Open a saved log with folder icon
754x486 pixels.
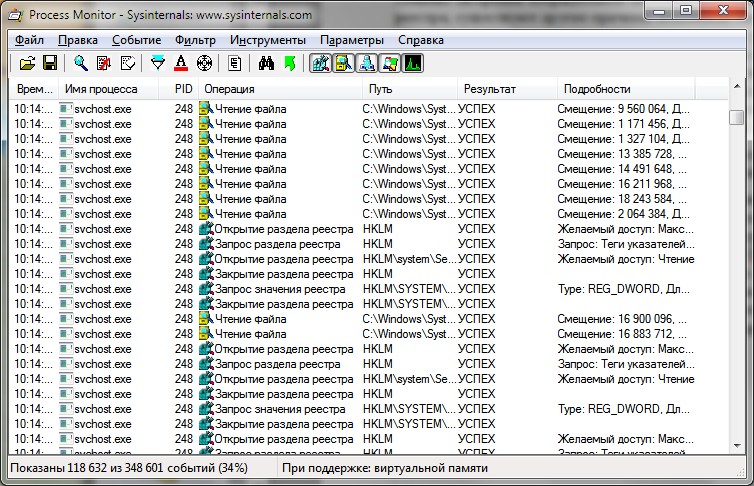point(27,63)
